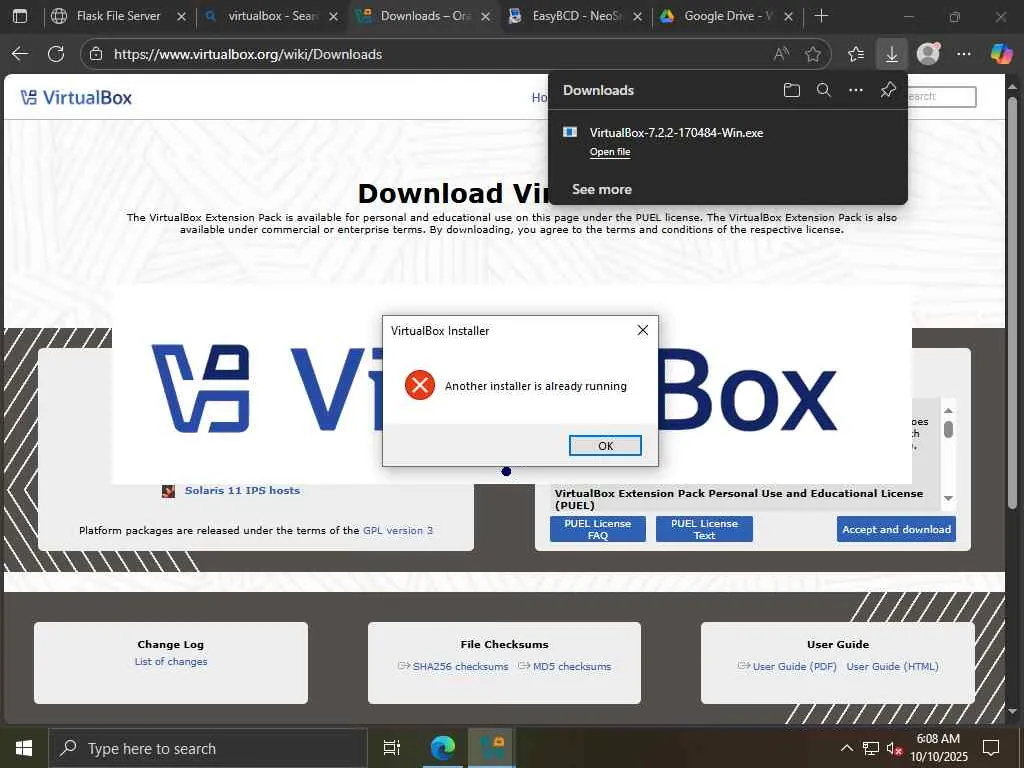View site information lock icon
This screenshot has width=1024, height=768.
pos(96,54)
